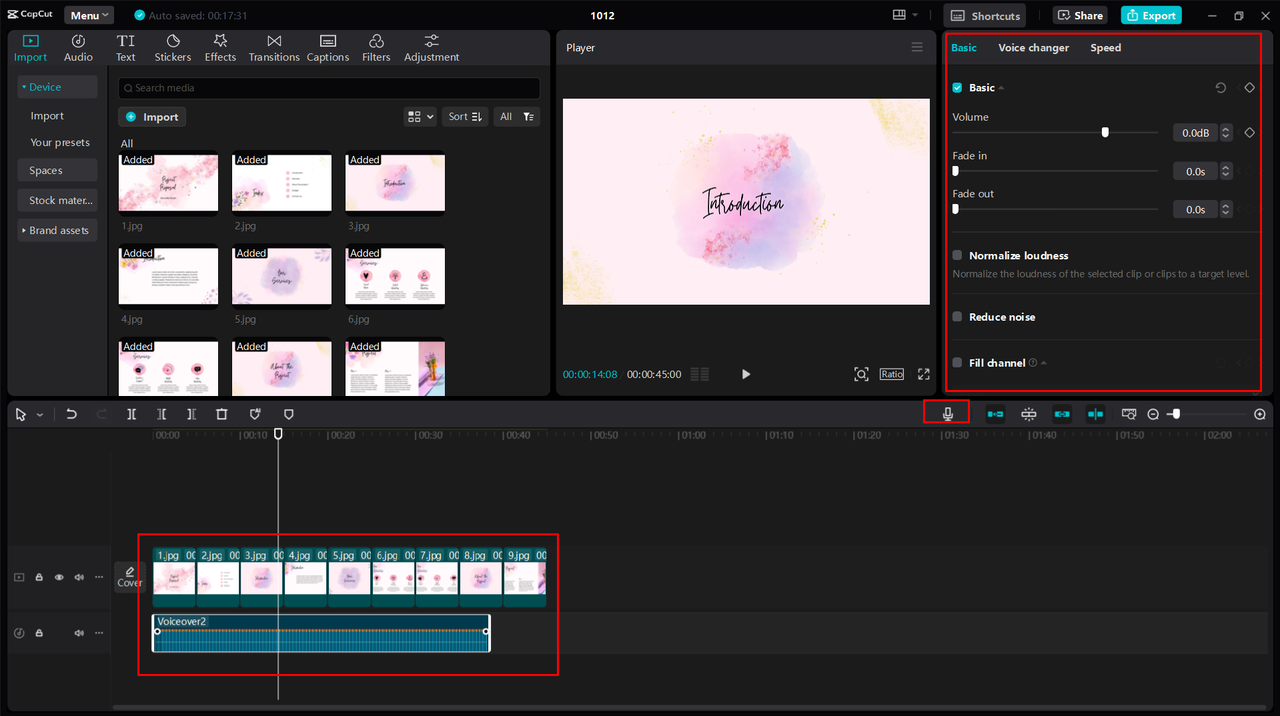
Task: Delete right of playhead tool
Action: pyautogui.click(x=191, y=414)
